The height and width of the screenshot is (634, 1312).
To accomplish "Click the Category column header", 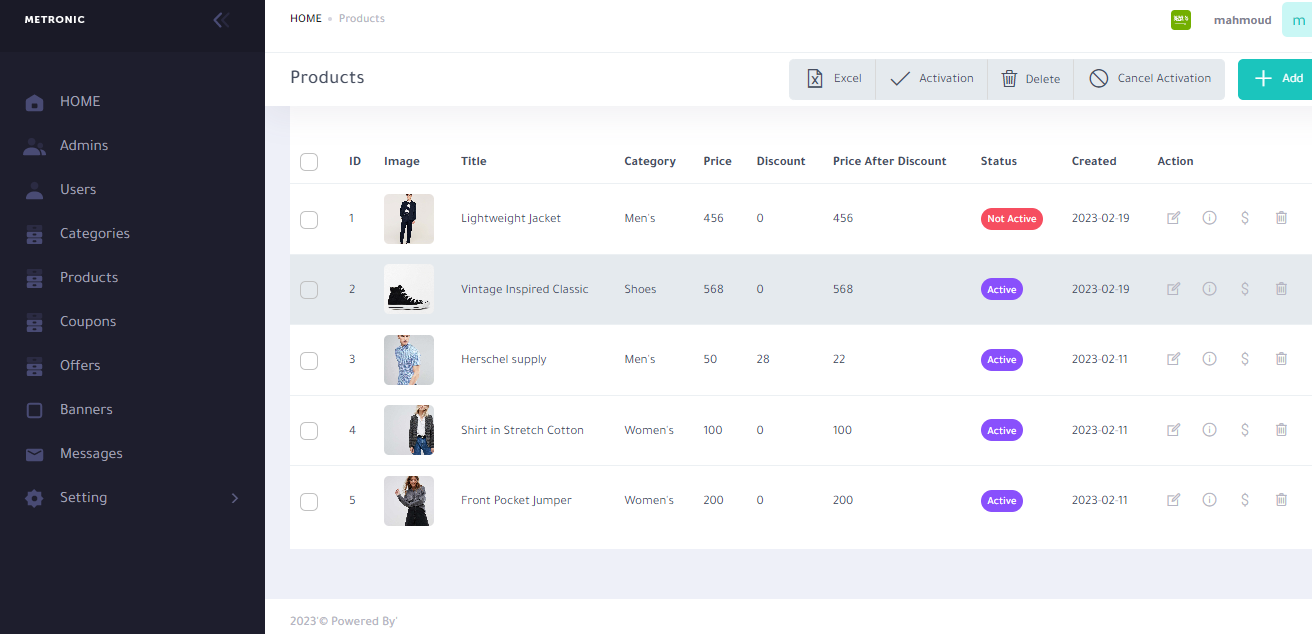I will (x=650, y=161).
